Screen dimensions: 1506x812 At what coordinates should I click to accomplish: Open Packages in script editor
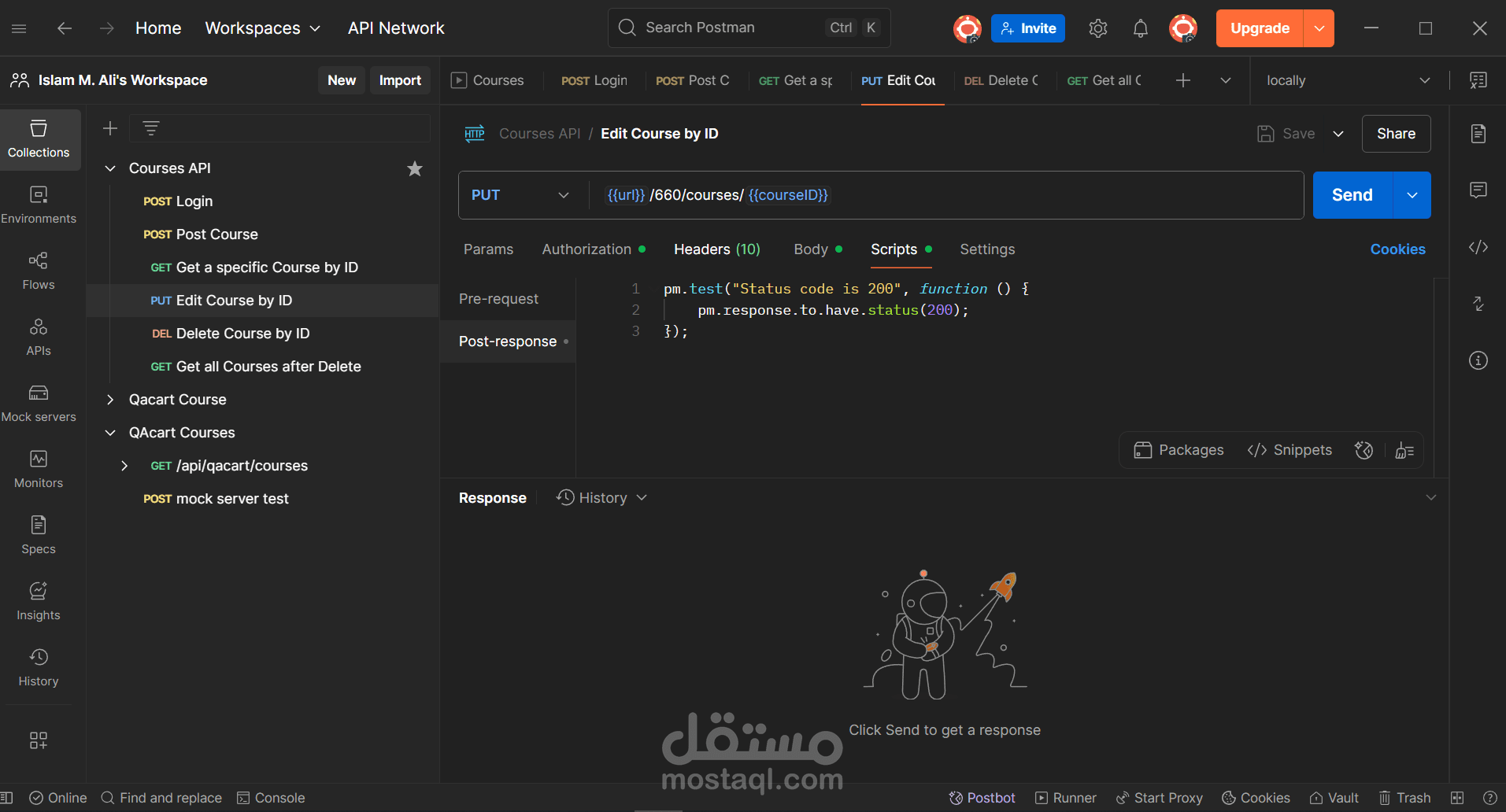(x=1179, y=450)
